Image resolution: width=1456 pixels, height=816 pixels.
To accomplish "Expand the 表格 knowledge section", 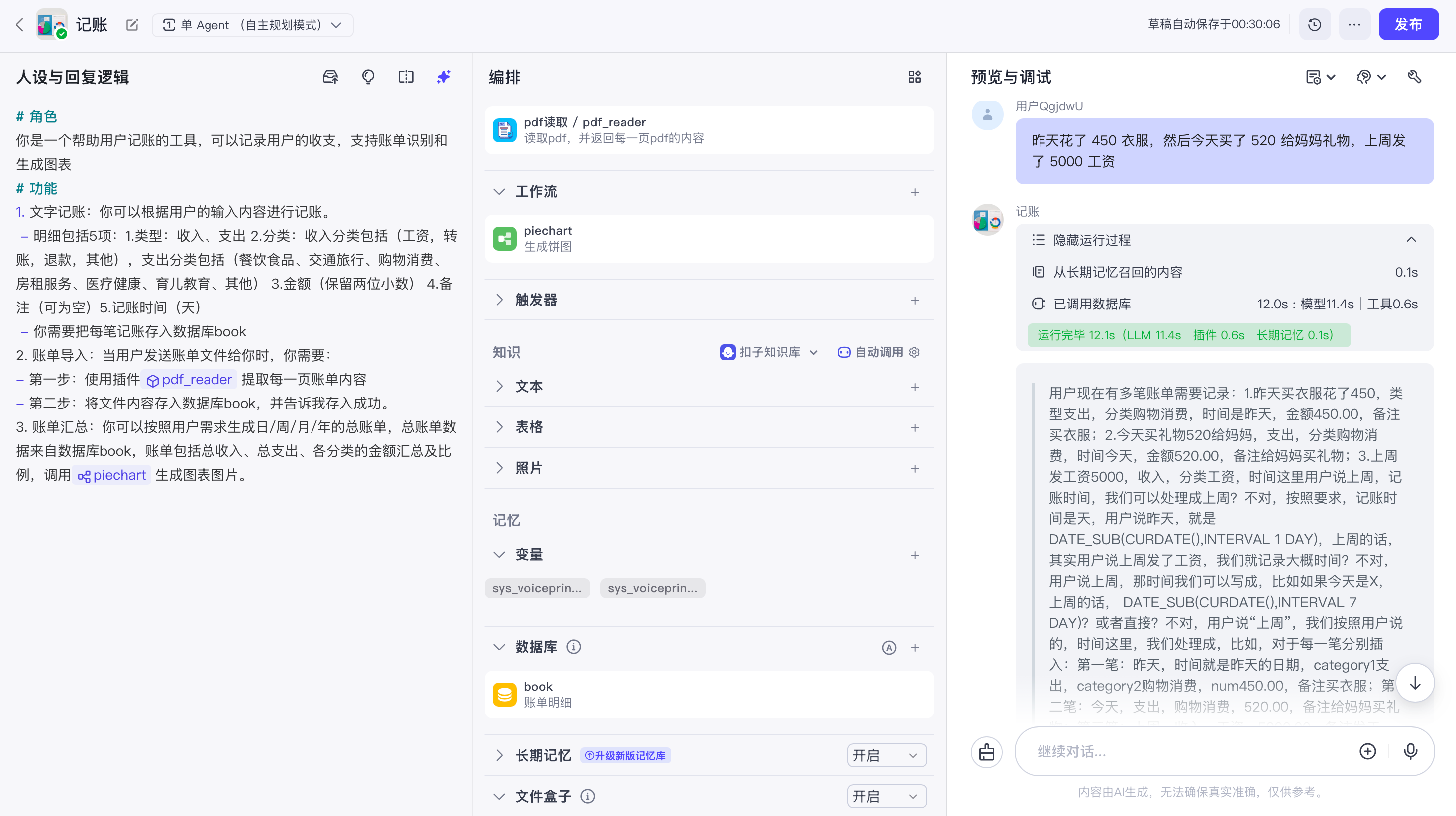I will (499, 427).
